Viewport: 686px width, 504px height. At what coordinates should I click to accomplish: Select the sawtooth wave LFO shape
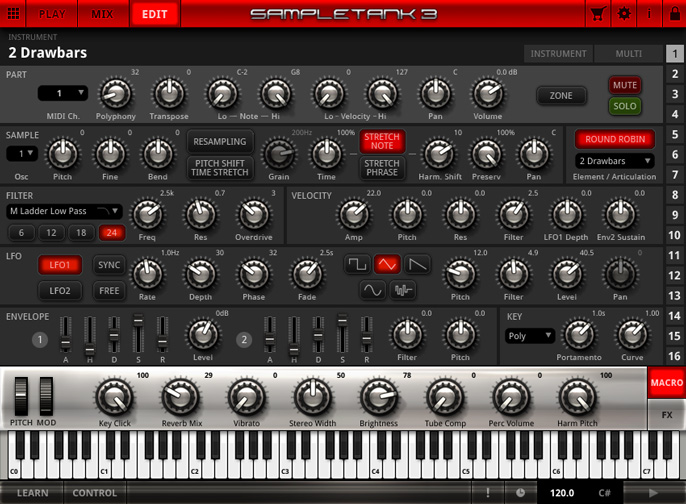(x=417, y=264)
